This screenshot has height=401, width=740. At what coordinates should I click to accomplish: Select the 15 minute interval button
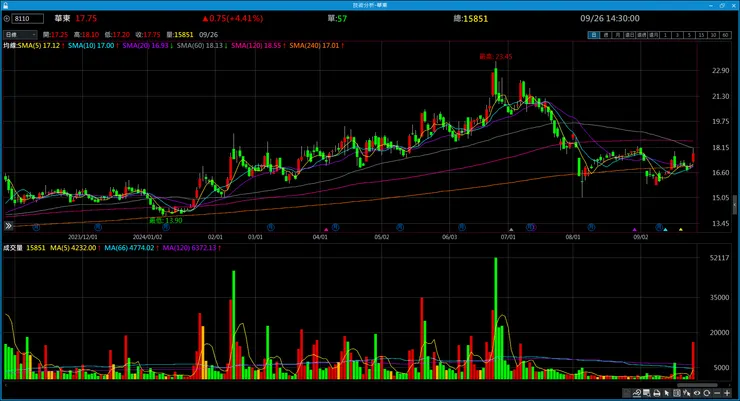coord(702,35)
